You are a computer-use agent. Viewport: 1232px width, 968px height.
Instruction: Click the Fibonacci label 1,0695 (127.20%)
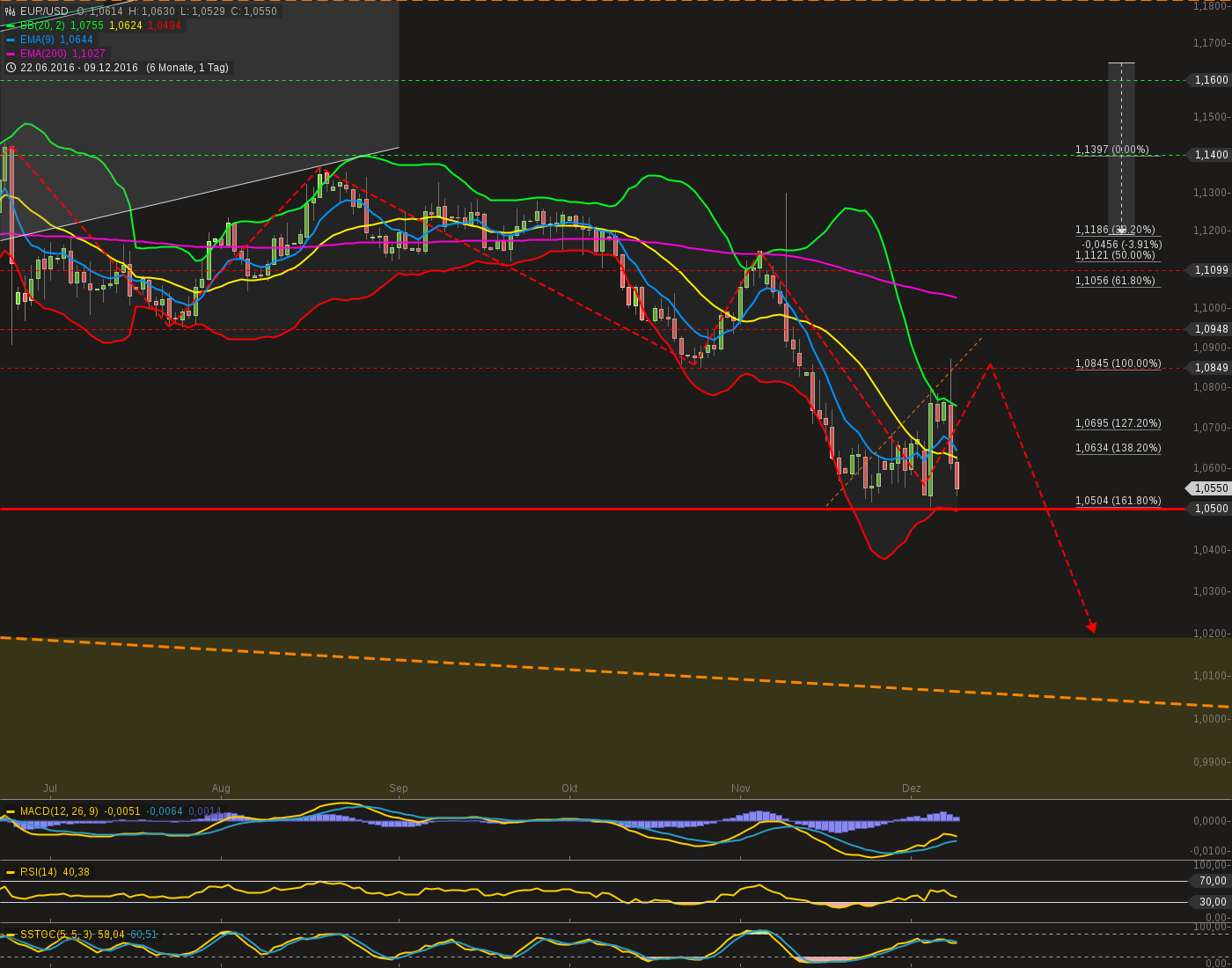coord(1118,423)
